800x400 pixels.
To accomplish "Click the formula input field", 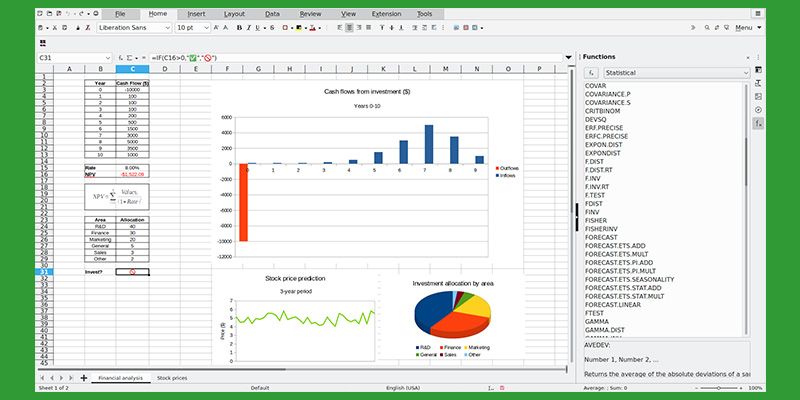I will [356, 58].
